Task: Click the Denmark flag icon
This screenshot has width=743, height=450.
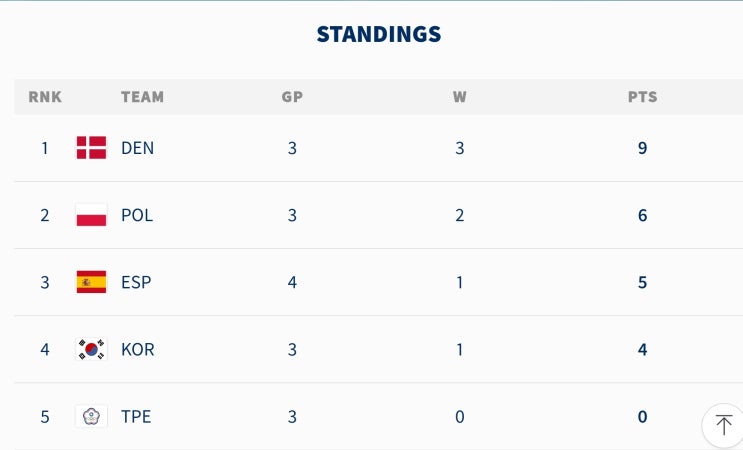Action: pos(91,148)
